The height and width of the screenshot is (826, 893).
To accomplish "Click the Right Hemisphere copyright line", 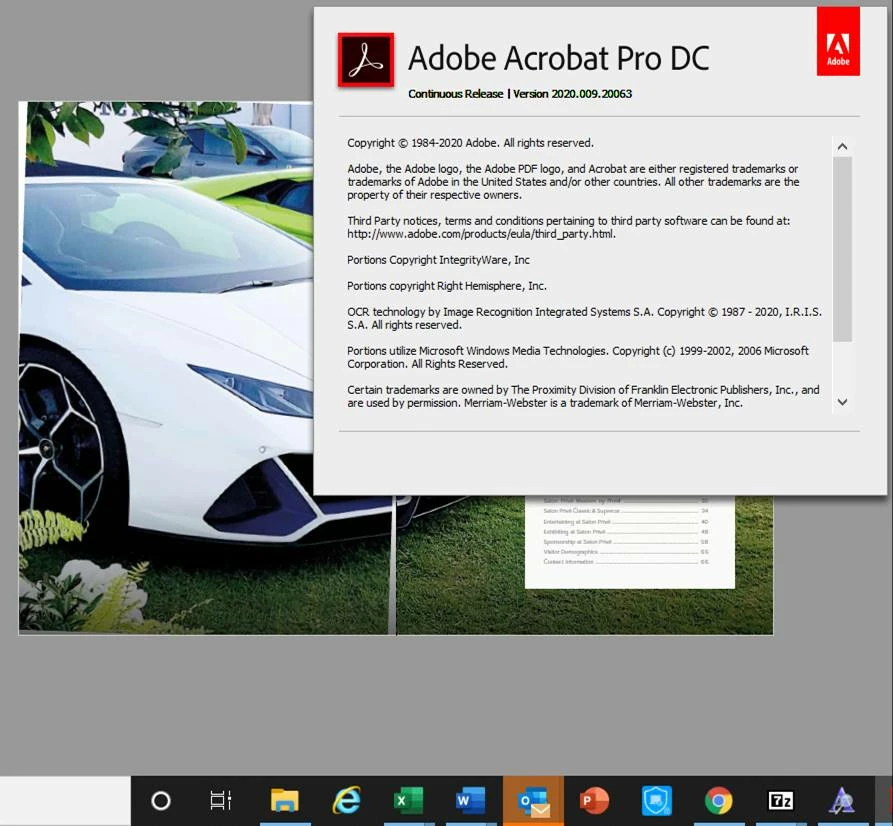I will [447, 286].
